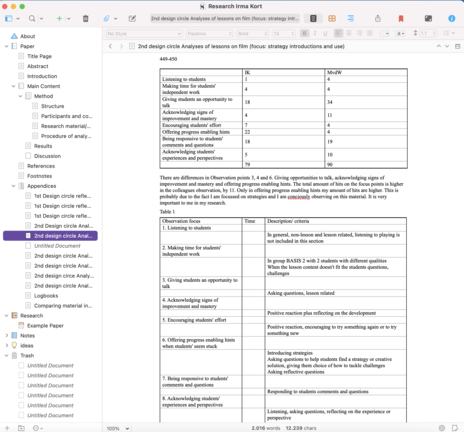Open the 100% zoom dropdown
The height and width of the screenshot is (432, 464).
(x=118, y=428)
